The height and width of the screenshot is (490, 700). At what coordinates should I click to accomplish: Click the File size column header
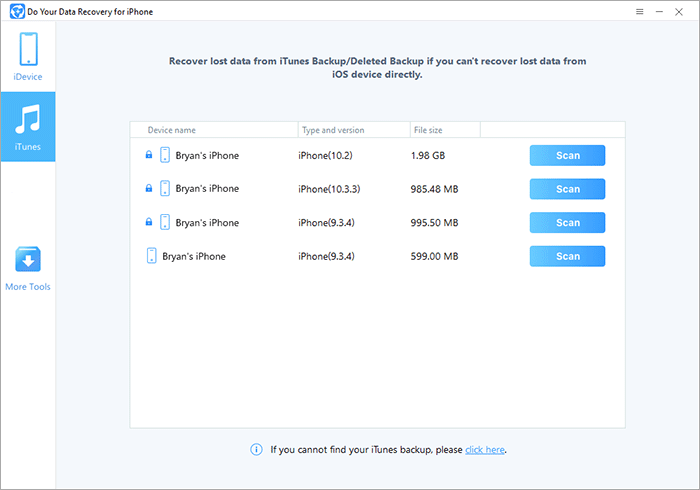(429, 130)
